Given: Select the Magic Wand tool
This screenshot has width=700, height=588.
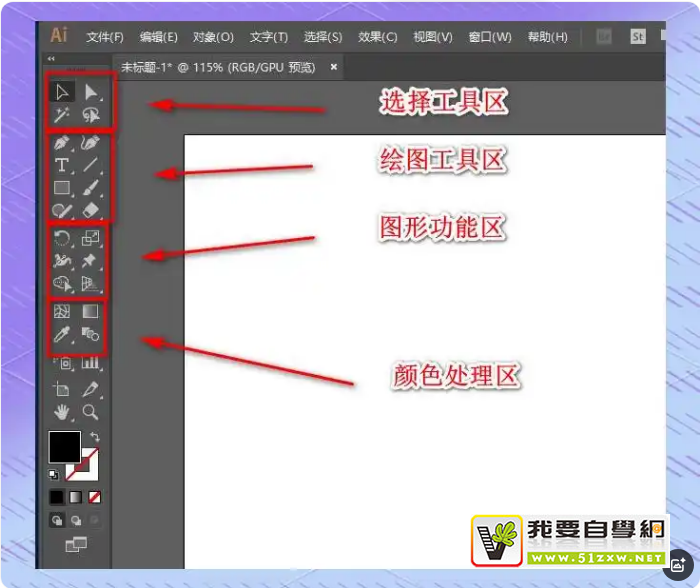Looking at the screenshot, I should click(x=62, y=116).
